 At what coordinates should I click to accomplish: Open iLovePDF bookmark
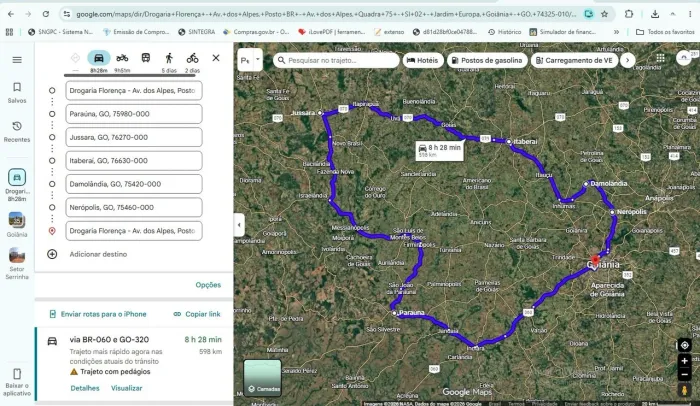click(332, 32)
